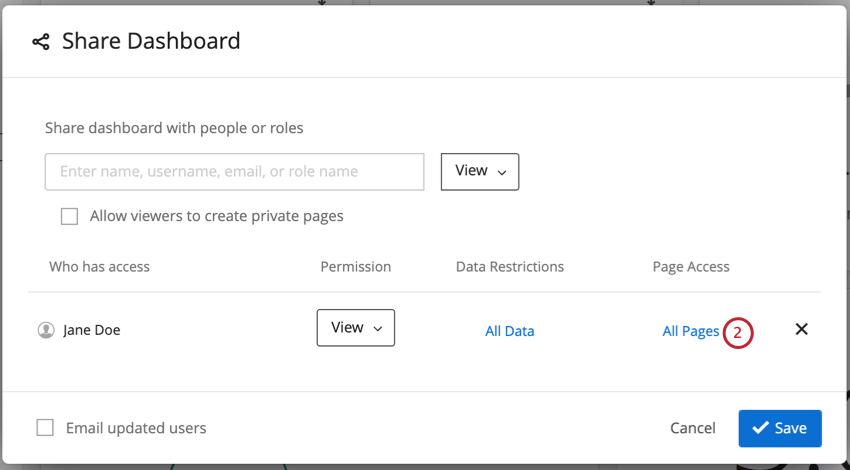
Task: Select the Jane Doe name entry
Action: coord(92,330)
